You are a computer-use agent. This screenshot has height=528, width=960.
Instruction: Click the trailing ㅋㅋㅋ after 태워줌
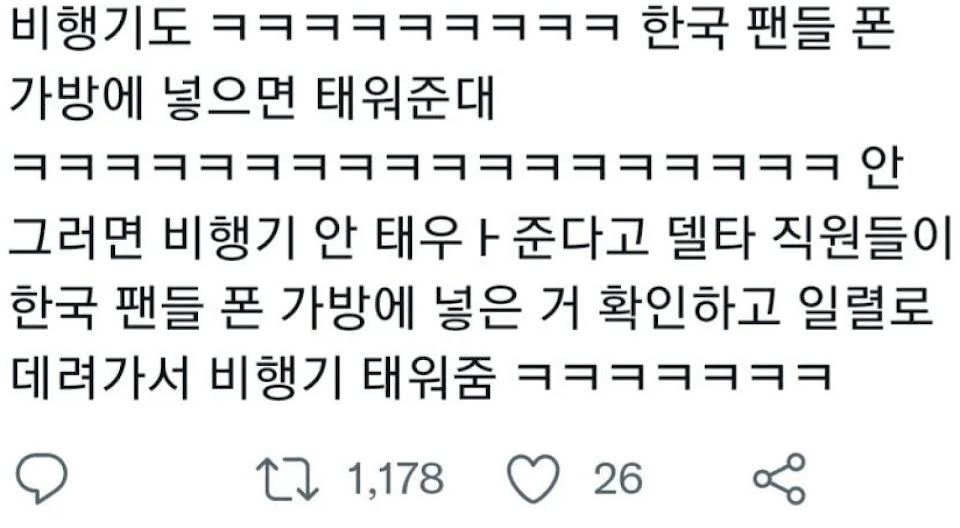click(x=674, y=373)
